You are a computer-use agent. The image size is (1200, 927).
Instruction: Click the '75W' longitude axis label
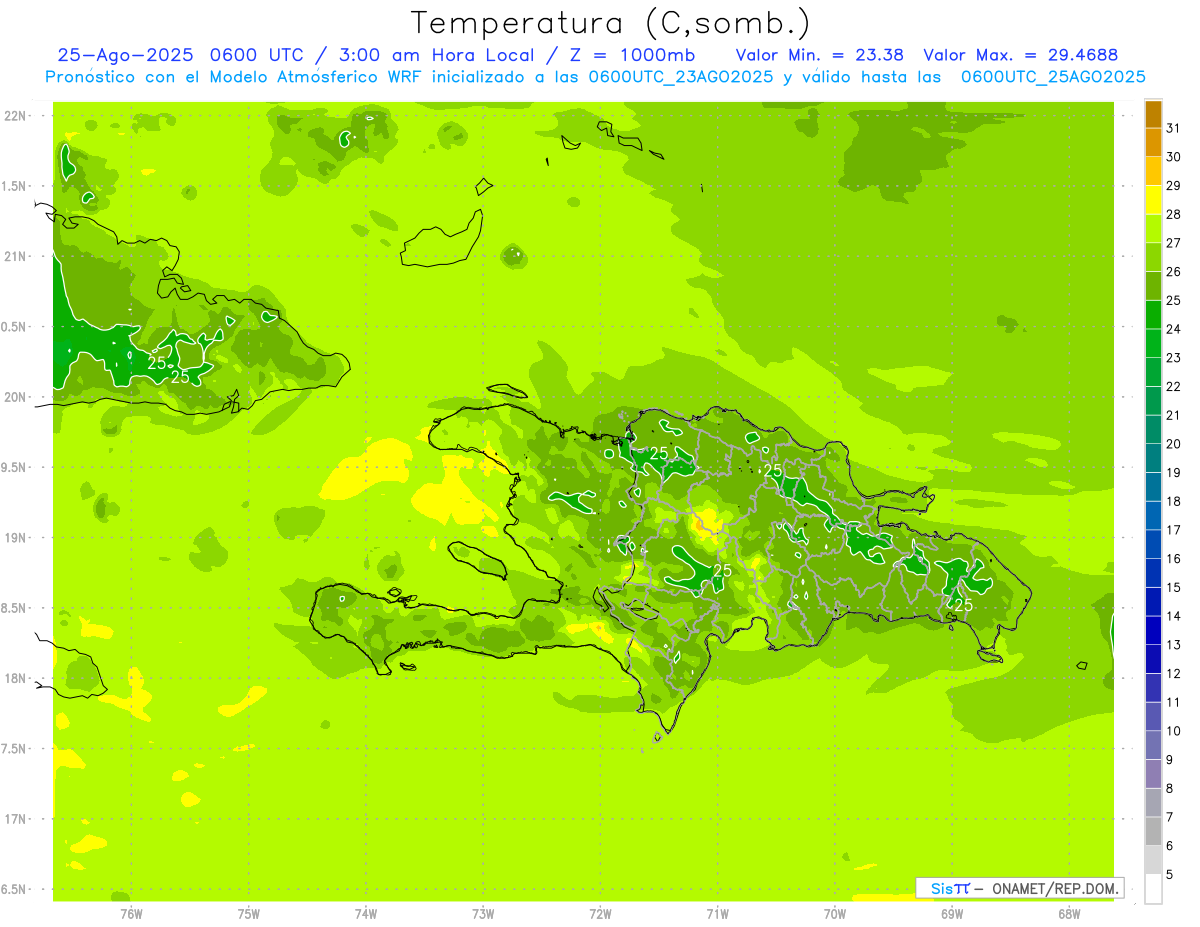coord(248,913)
